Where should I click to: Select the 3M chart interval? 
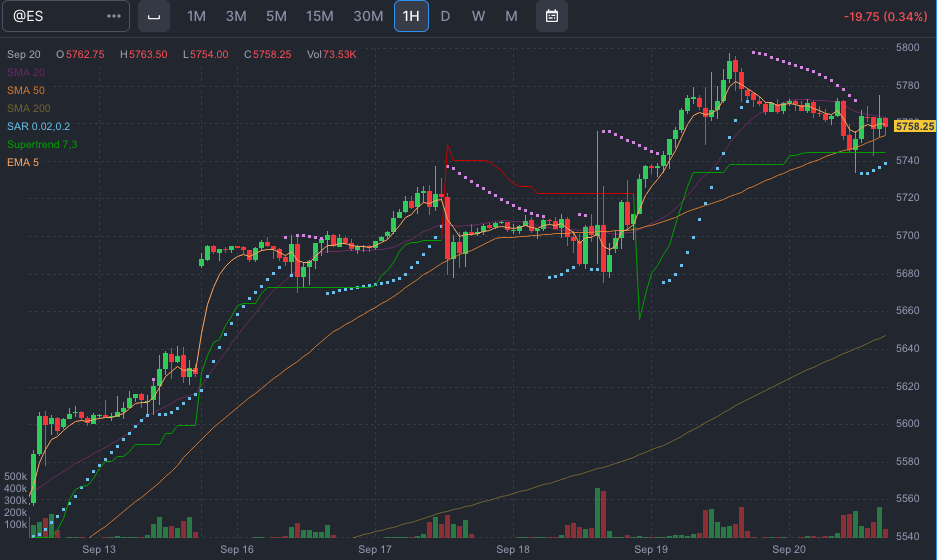click(236, 17)
